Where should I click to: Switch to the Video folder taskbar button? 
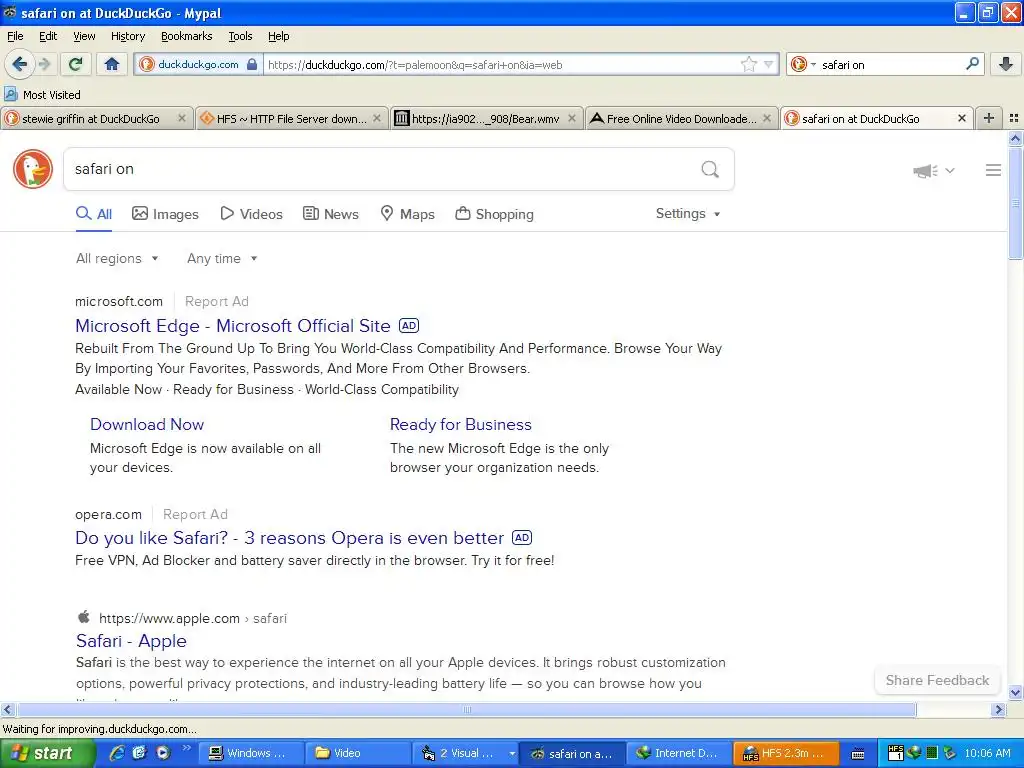pyautogui.click(x=358, y=753)
